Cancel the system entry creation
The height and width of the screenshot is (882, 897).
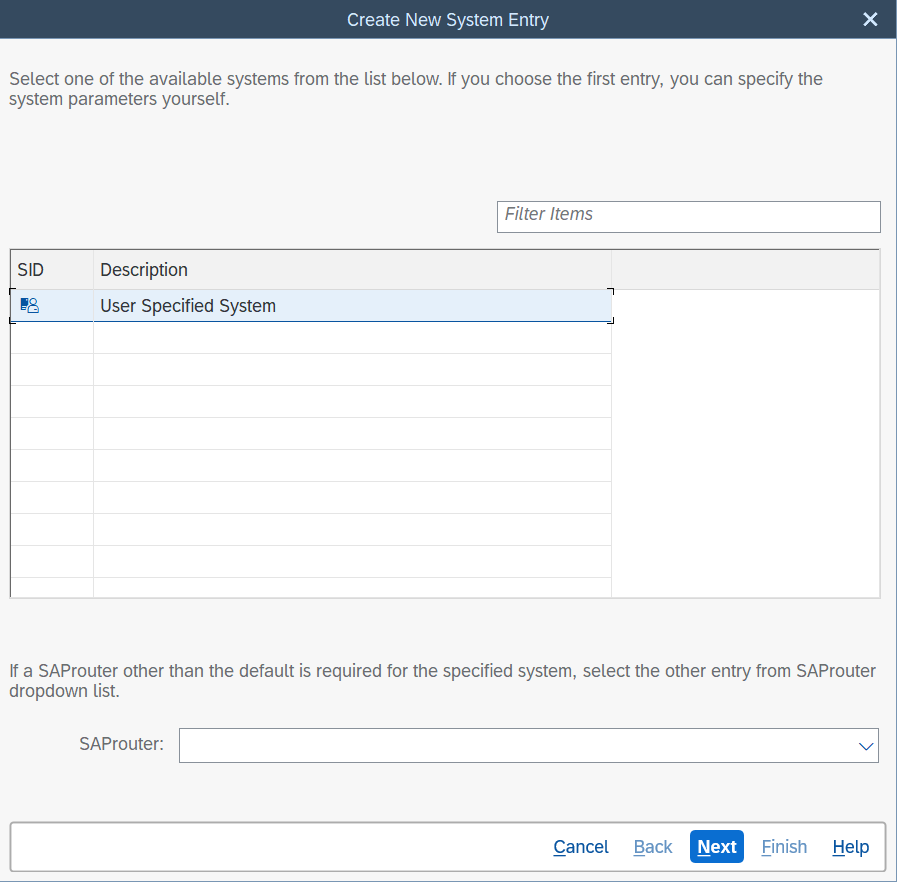tap(581, 847)
